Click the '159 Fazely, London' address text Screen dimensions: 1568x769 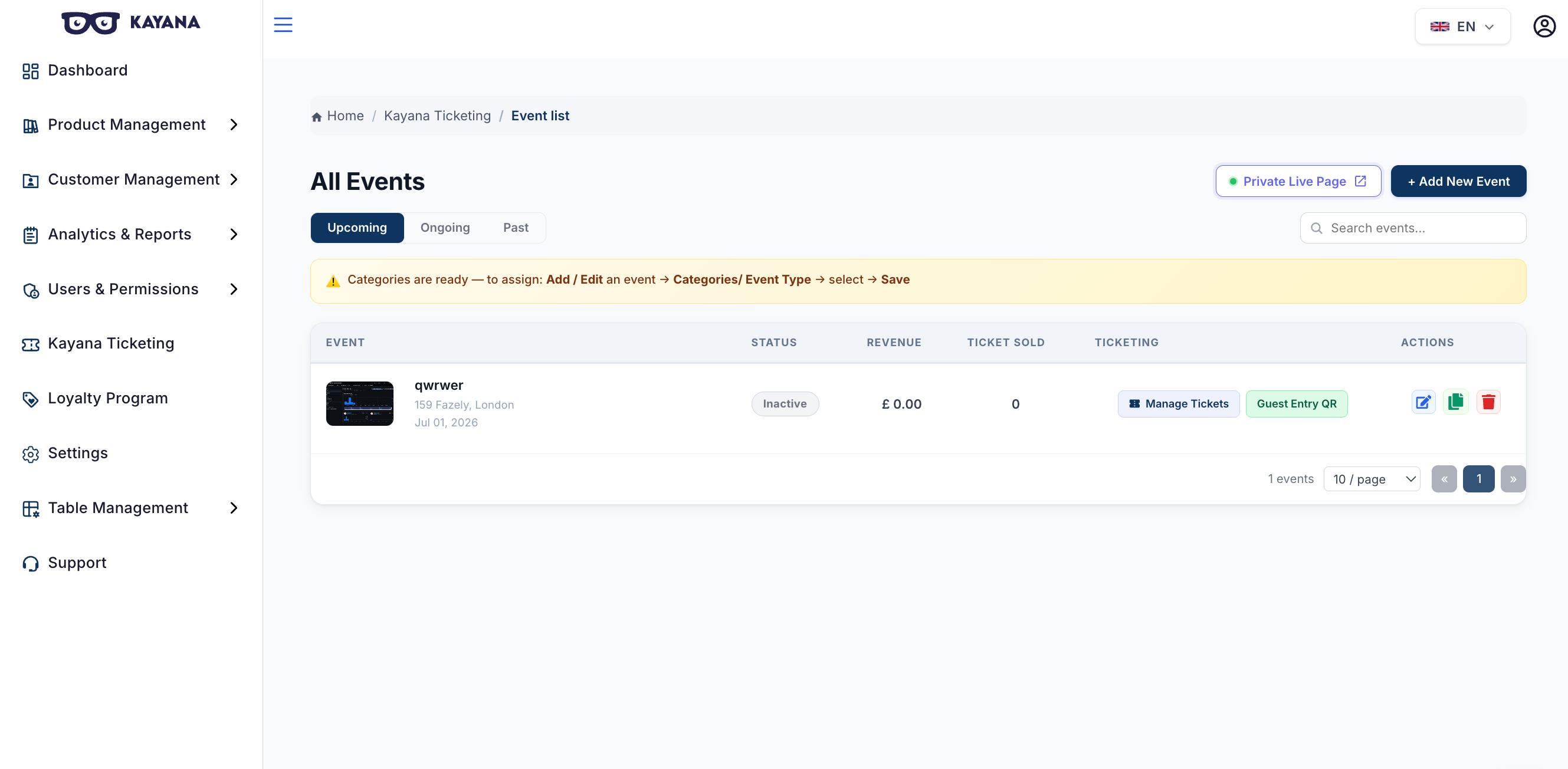(x=464, y=405)
